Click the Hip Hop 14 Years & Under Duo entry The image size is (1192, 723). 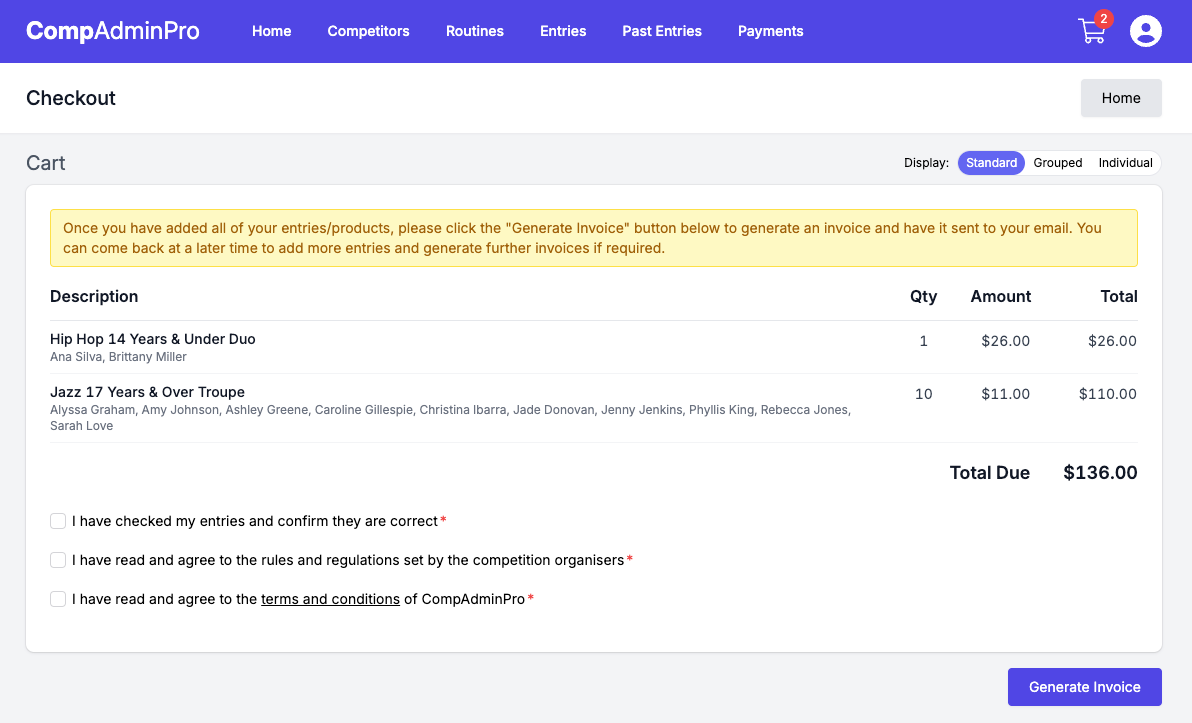153,339
